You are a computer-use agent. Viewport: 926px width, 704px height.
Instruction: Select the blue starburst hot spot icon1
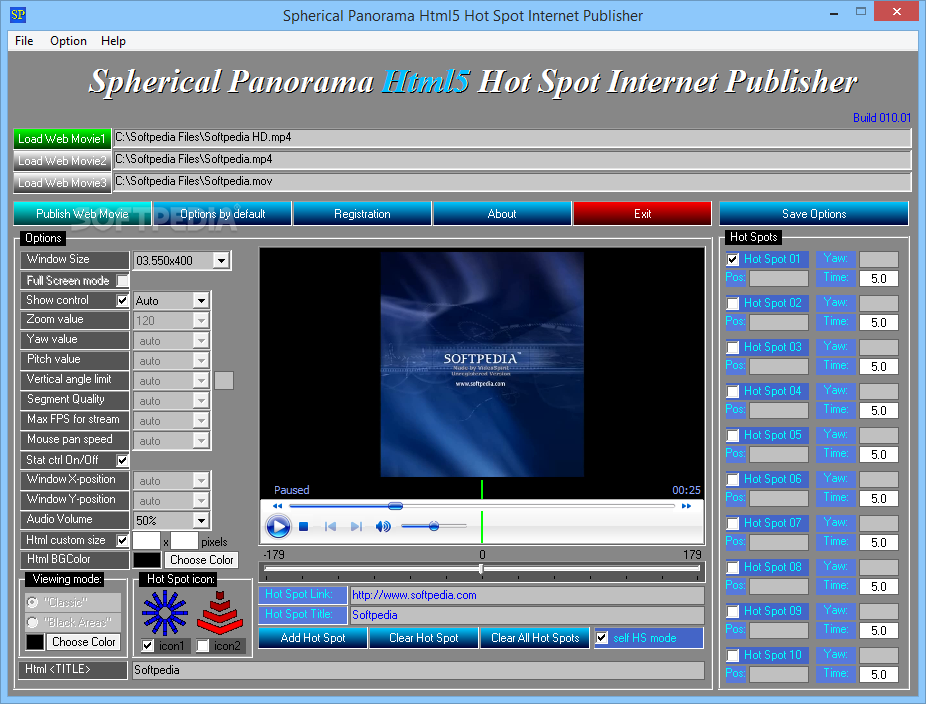165,614
